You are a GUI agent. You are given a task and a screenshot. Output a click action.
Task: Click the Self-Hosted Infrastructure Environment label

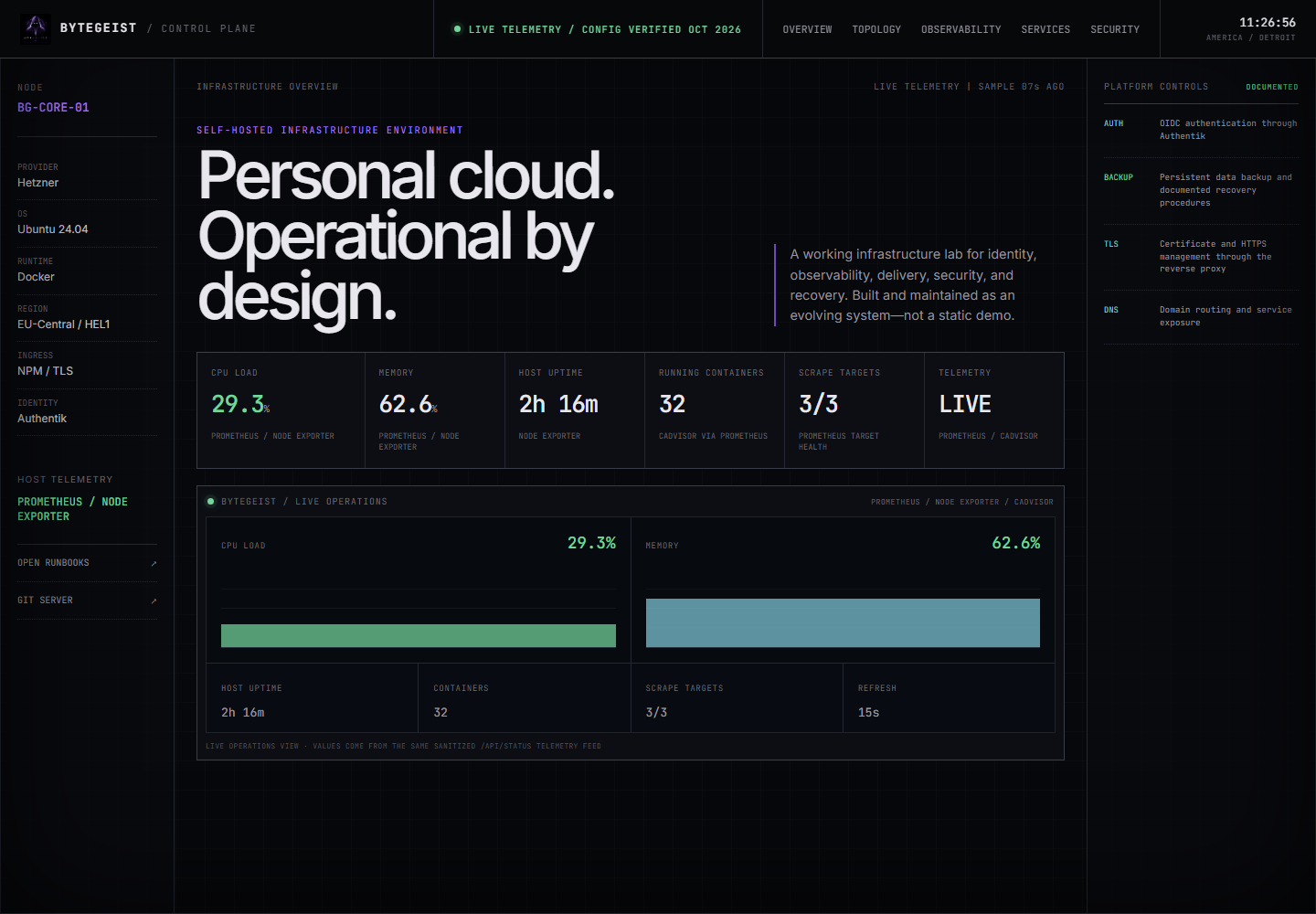[330, 131]
